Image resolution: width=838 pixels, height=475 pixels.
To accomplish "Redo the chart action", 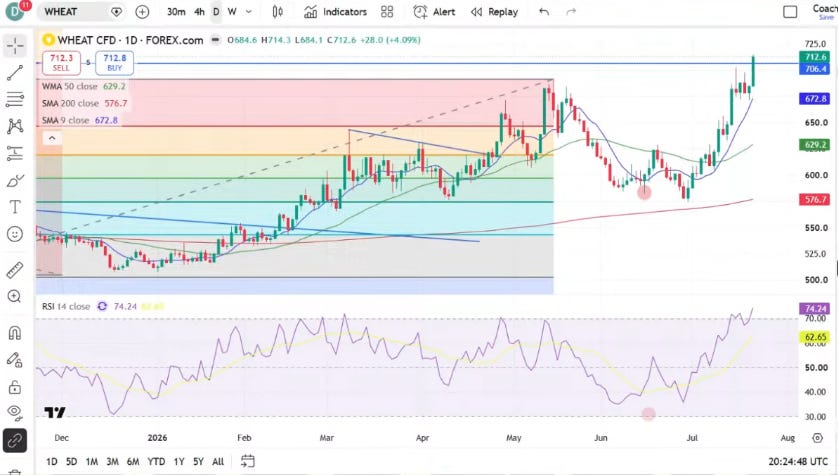I will pos(571,12).
